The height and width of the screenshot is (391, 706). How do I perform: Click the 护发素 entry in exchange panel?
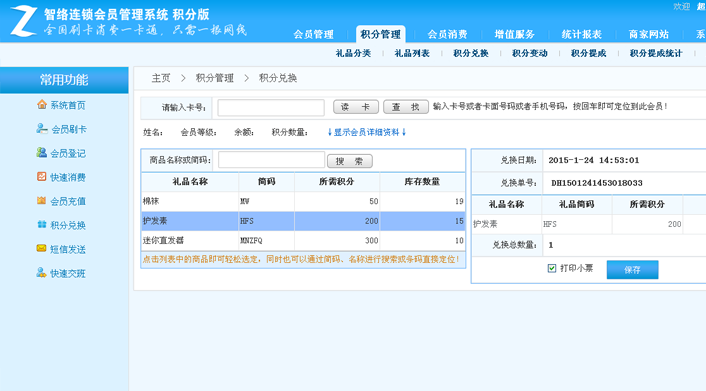(485, 224)
